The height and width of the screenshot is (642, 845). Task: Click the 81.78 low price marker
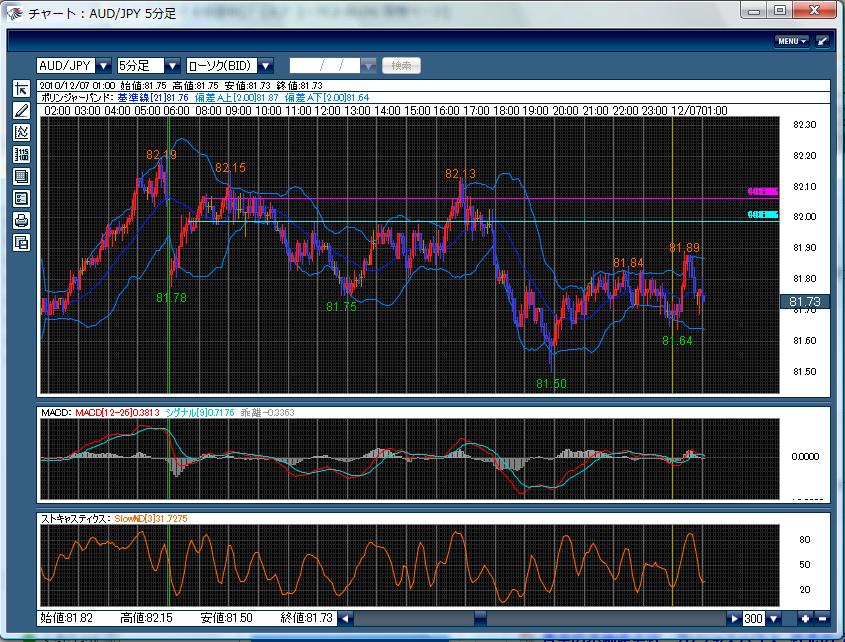171,298
